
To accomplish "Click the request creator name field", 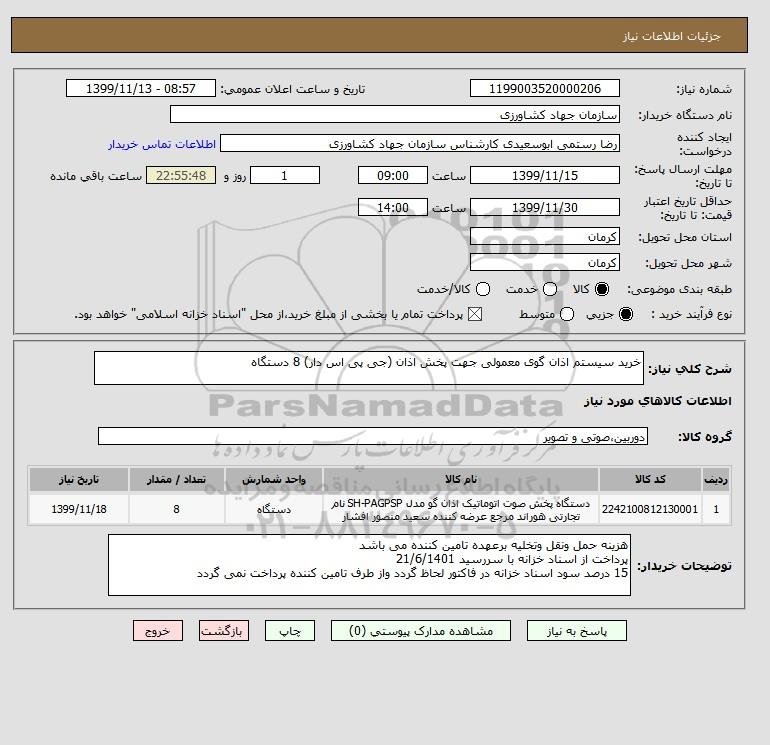I will pyautogui.click(x=420, y=144).
